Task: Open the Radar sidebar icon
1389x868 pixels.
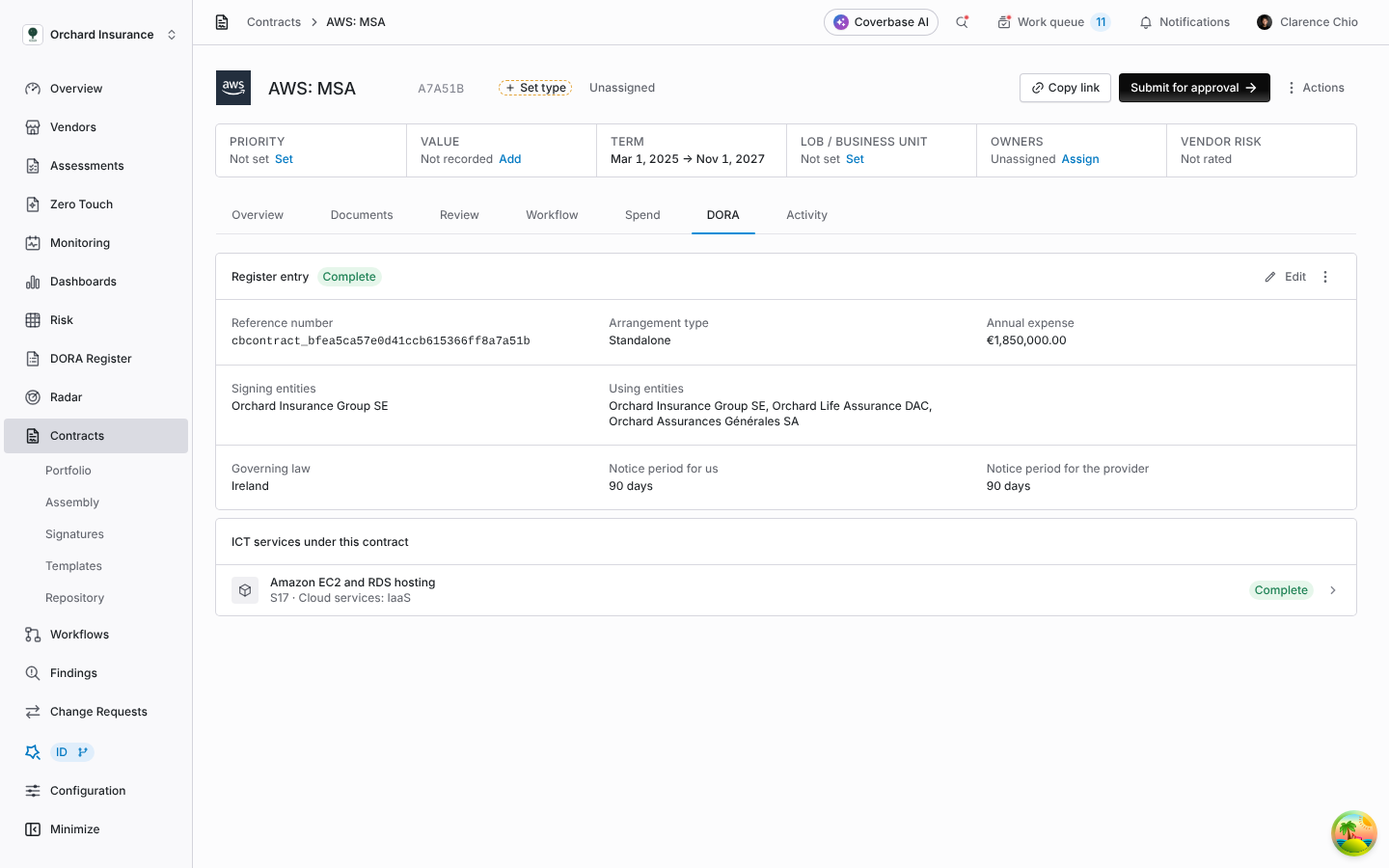Action: point(33,397)
